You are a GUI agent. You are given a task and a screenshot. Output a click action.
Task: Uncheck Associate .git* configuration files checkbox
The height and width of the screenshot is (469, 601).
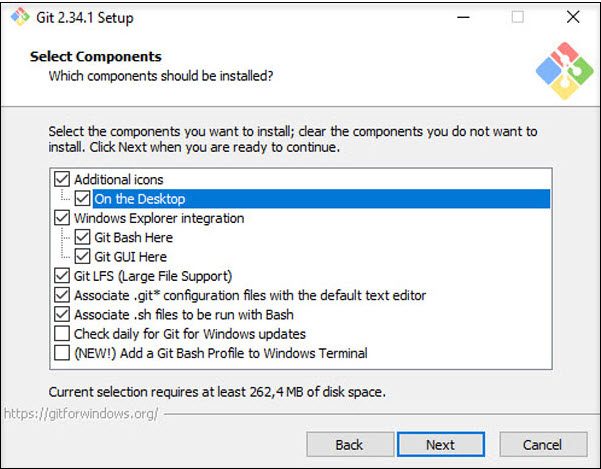point(63,295)
